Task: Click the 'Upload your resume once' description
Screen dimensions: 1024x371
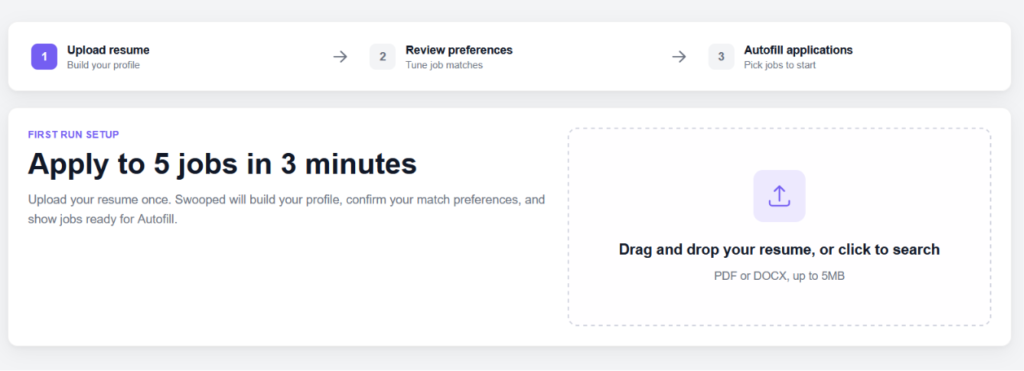Action: 286,209
